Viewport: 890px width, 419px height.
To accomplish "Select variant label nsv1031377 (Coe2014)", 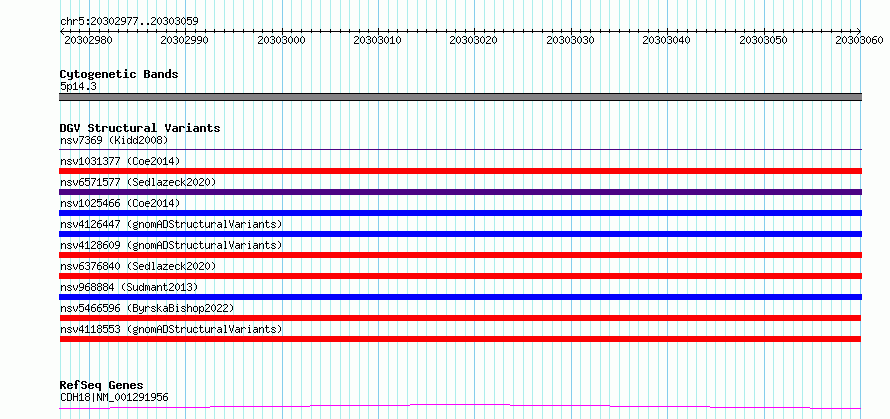I will pos(120,161).
